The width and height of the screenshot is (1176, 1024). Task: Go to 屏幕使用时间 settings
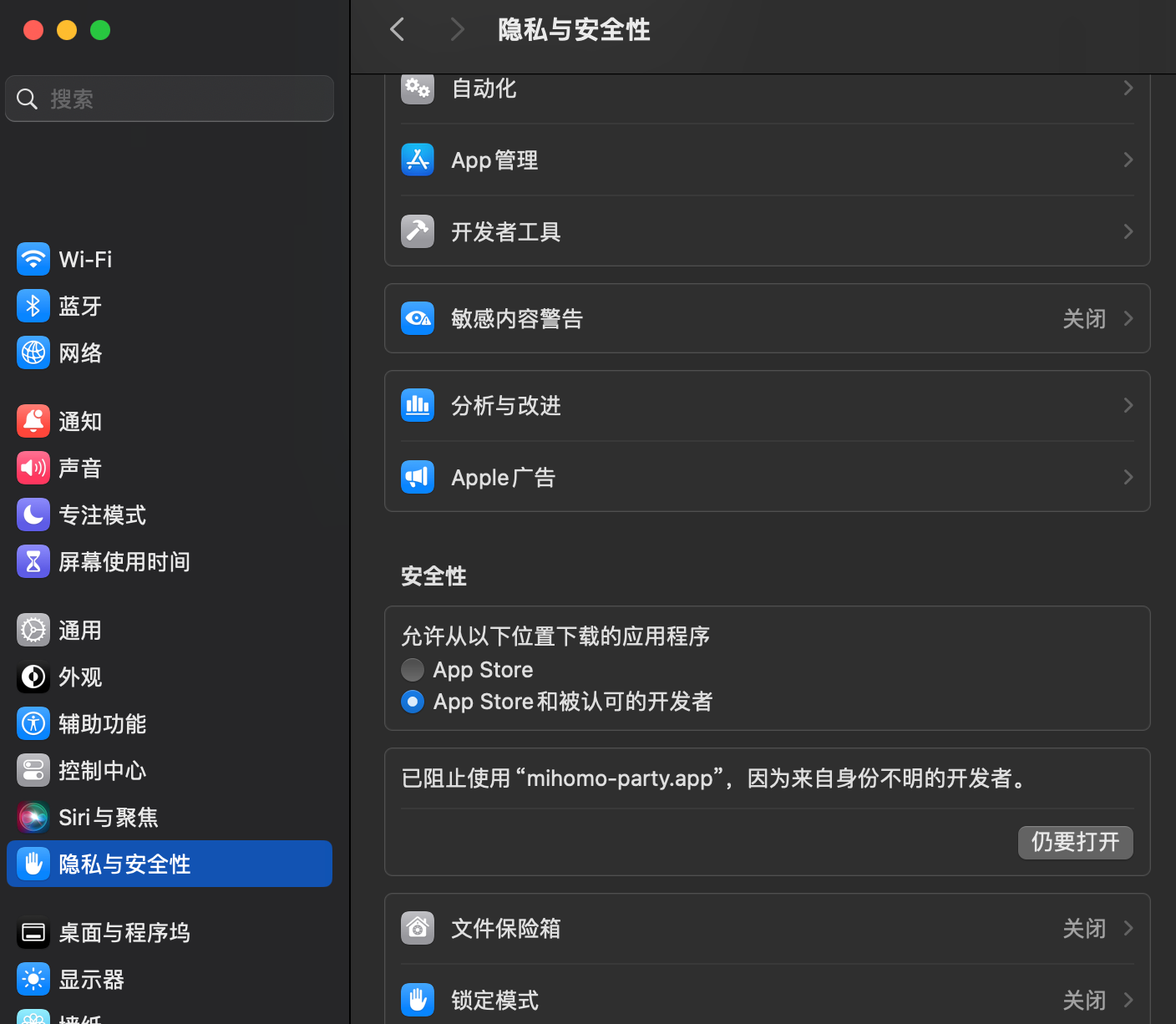coord(124,562)
